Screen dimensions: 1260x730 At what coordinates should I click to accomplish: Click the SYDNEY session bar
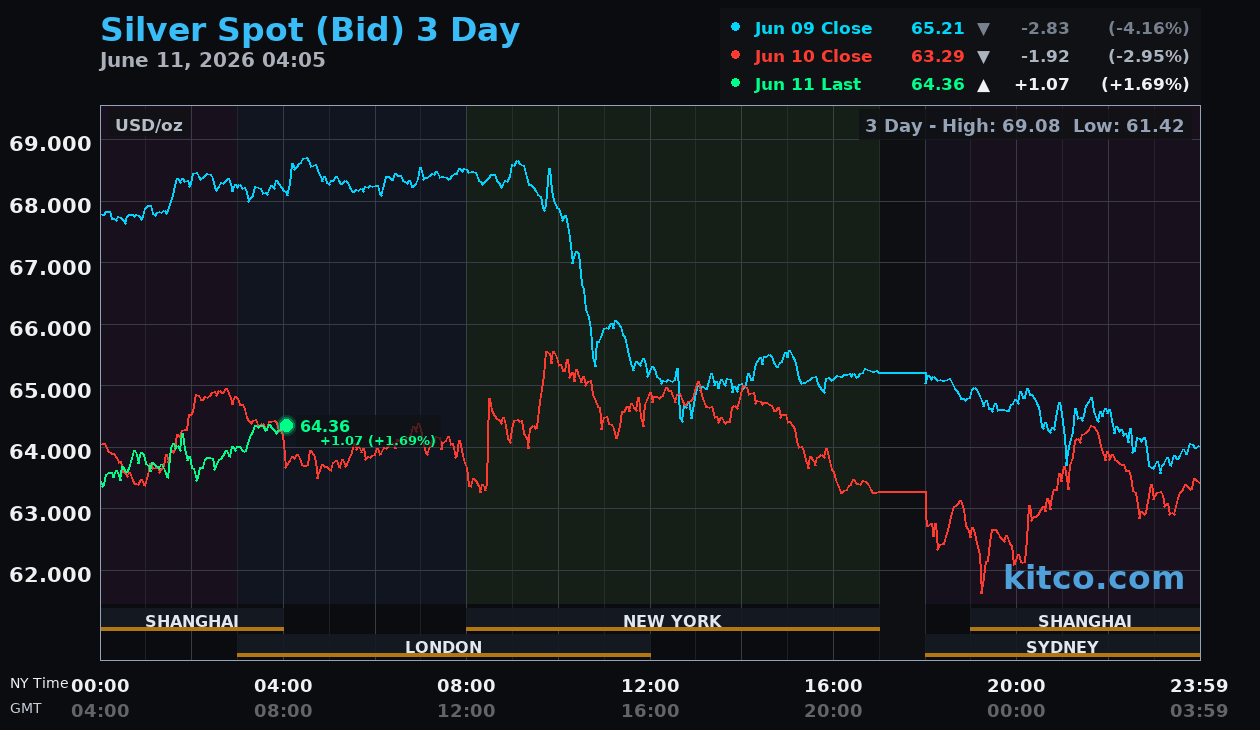pyautogui.click(x=1062, y=646)
